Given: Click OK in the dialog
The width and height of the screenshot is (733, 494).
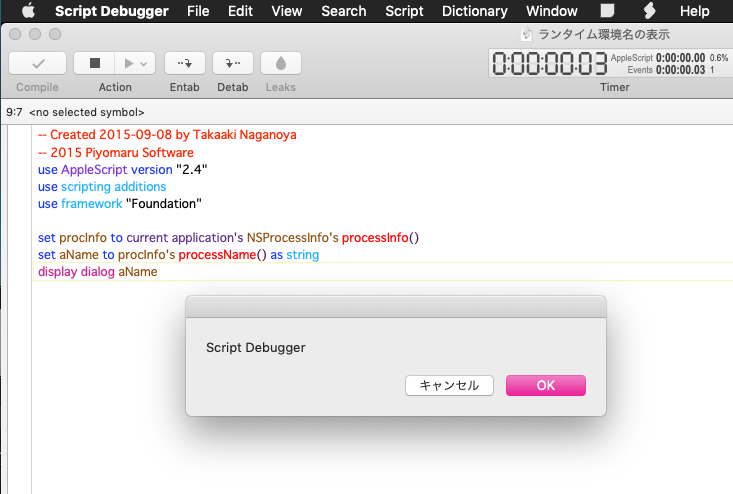Looking at the screenshot, I should (x=546, y=386).
